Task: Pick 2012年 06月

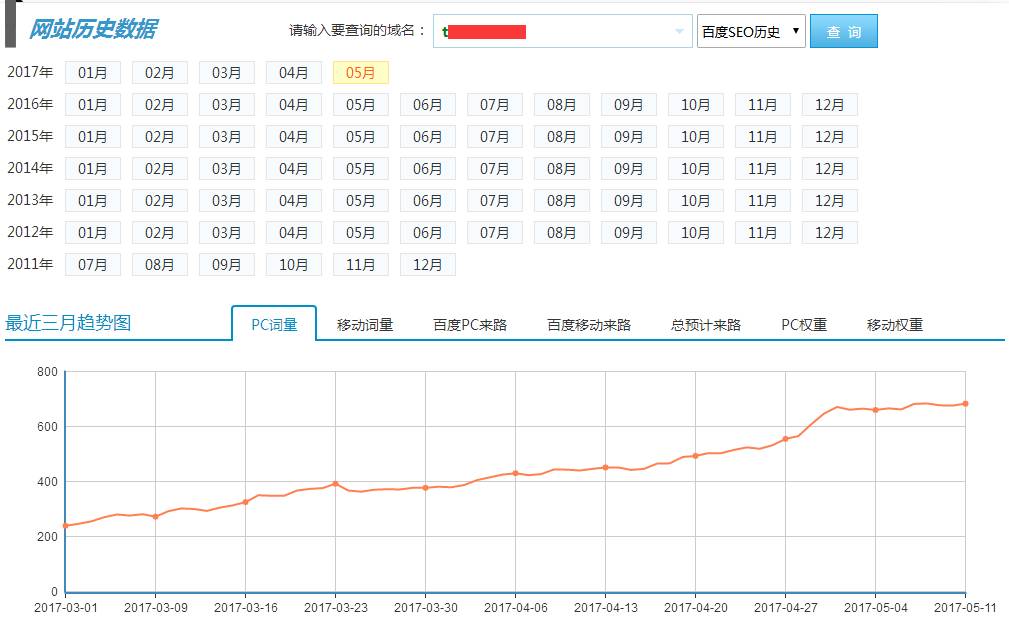Action: coord(427,233)
